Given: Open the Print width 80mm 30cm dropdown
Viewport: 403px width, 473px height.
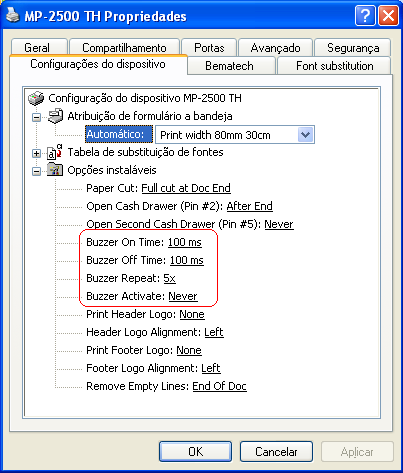Looking at the screenshot, I should click(x=305, y=135).
